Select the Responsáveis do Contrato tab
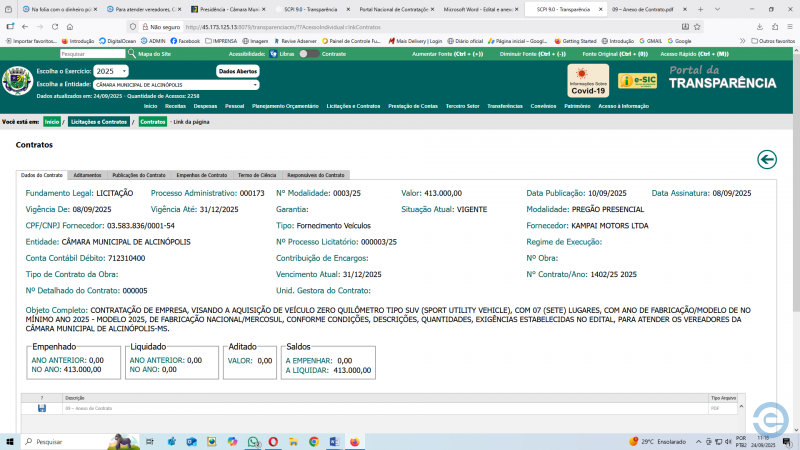This screenshot has width=800, height=450. click(x=316, y=175)
